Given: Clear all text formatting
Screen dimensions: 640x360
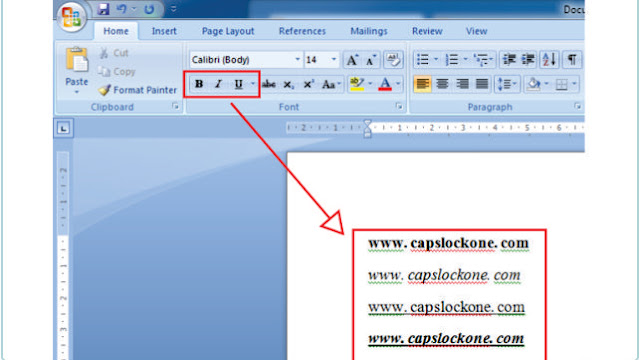Looking at the screenshot, I should [393, 60].
